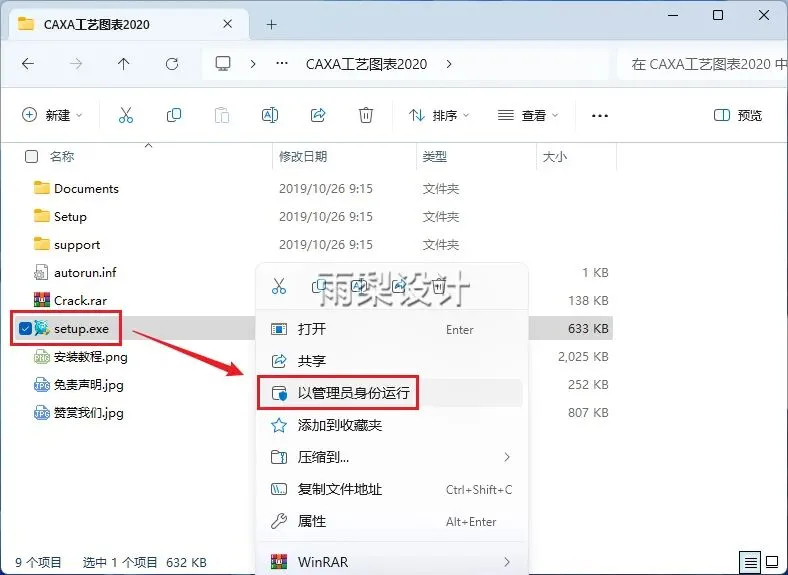Refresh the current folder view
Image resolution: width=788 pixels, height=575 pixels.
(172, 64)
